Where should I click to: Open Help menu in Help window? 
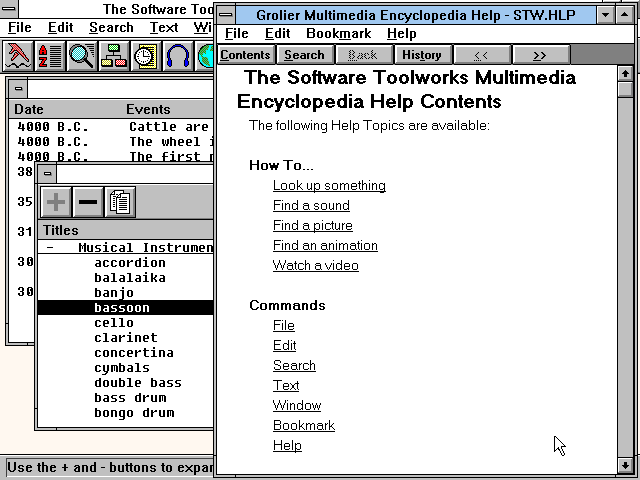(402, 33)
